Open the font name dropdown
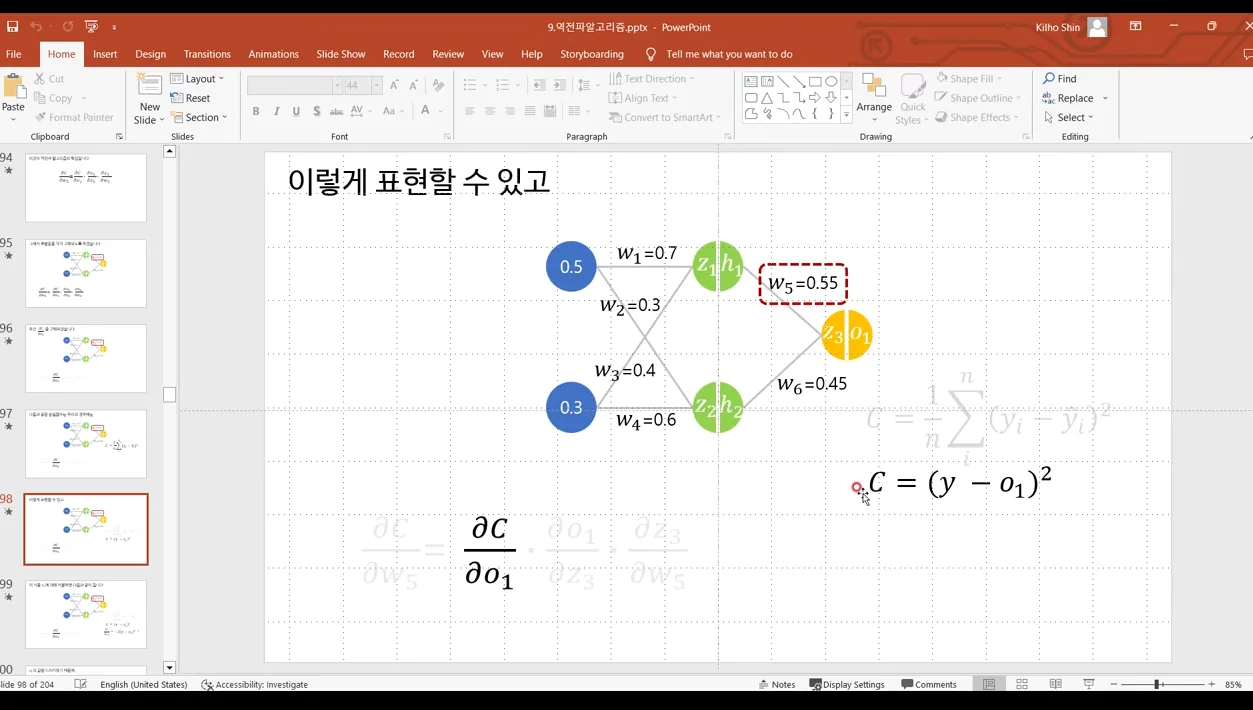The width and height of the screenshot is (1253, 710). 335,86
